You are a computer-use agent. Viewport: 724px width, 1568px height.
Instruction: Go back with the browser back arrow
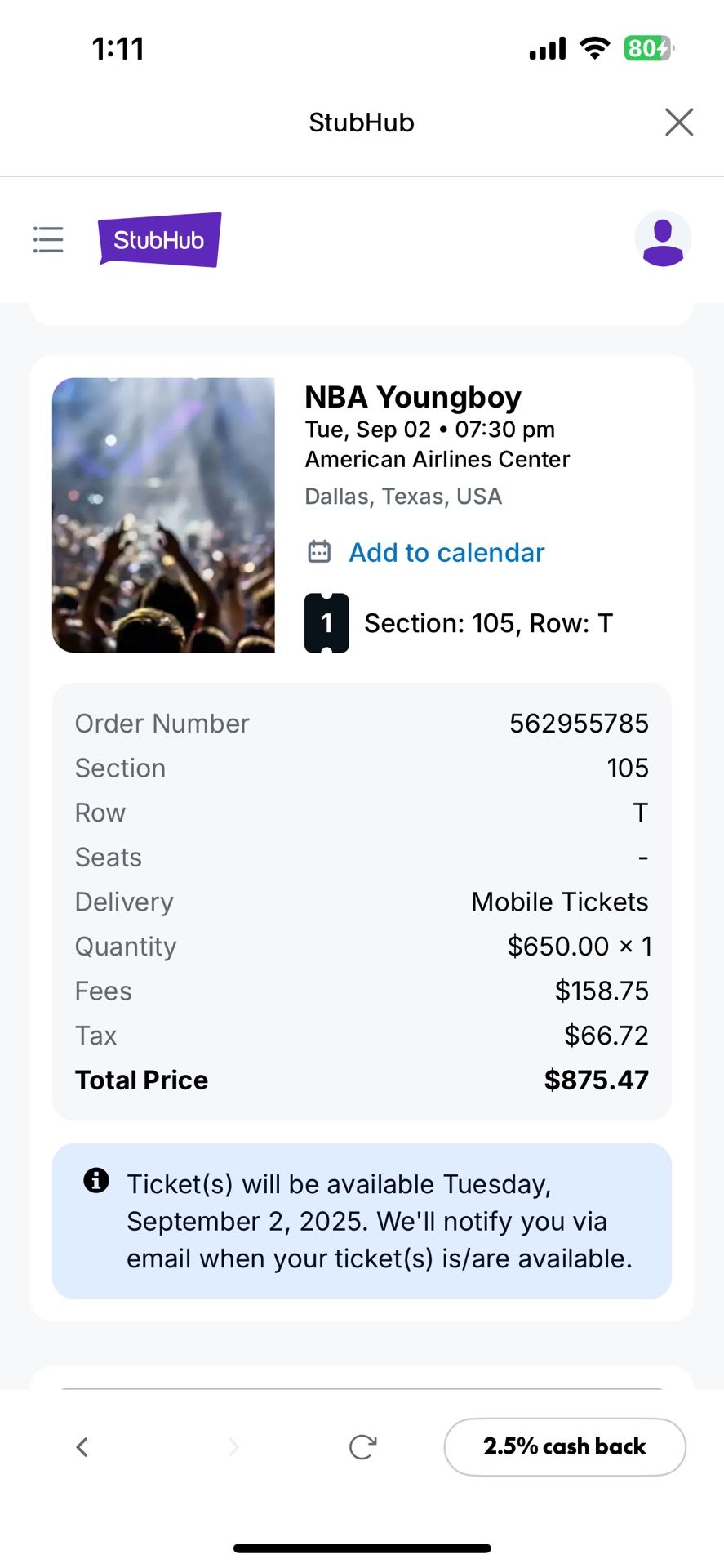(x=82, y=1447)
